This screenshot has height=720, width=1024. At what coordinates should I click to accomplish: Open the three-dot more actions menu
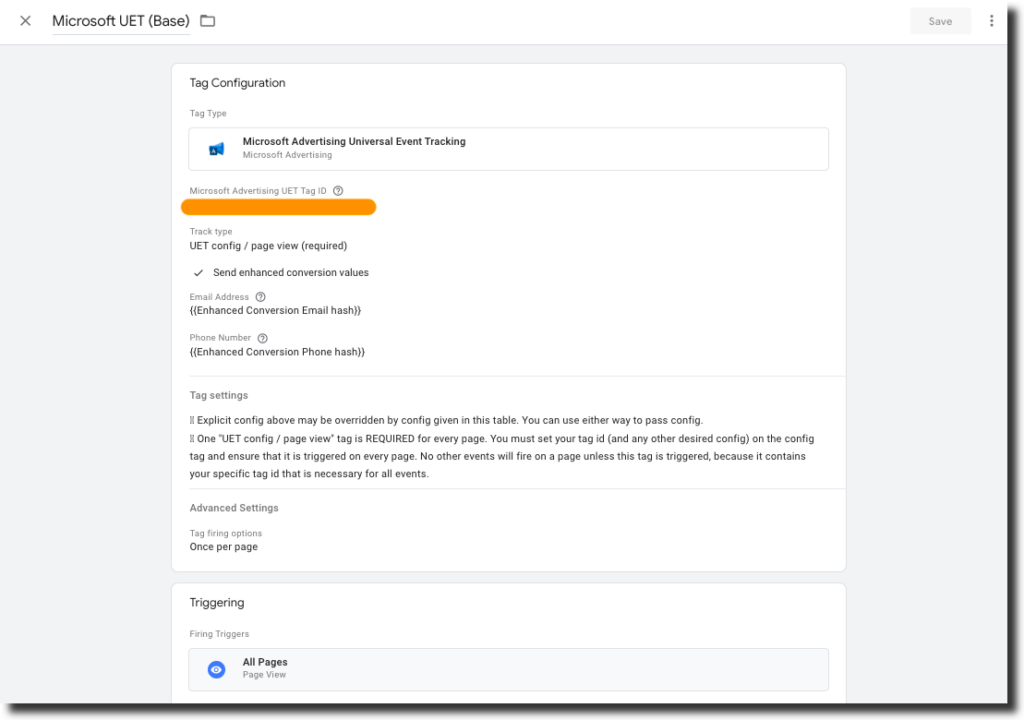991,21
